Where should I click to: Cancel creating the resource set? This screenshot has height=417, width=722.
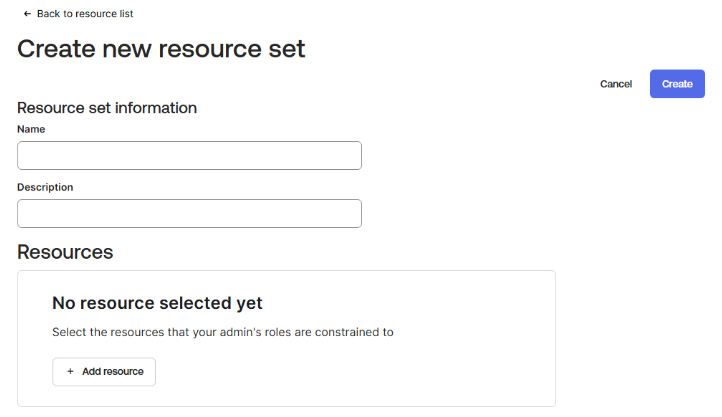click(616, 84)
